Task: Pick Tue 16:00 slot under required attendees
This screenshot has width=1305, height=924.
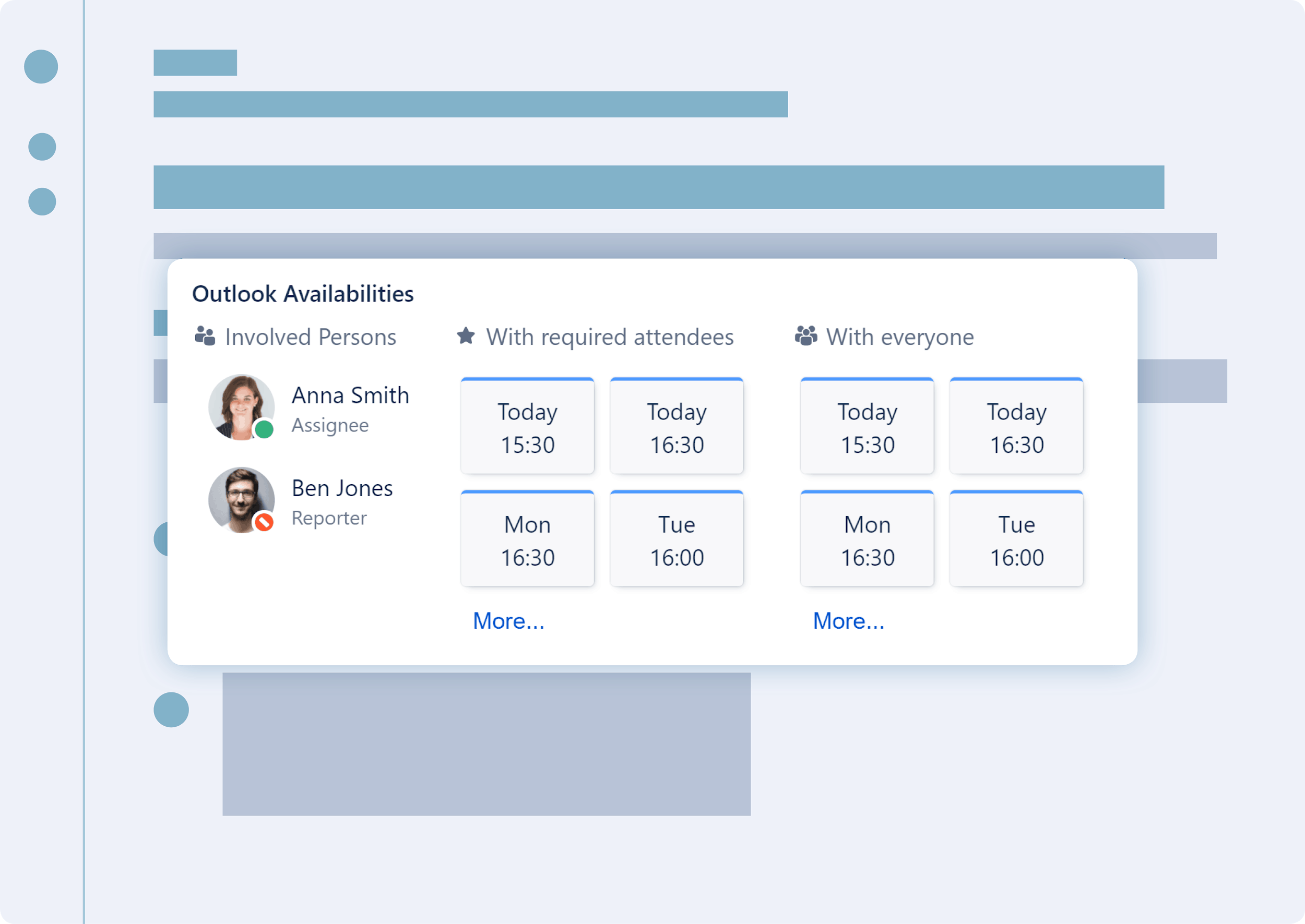Action: (676, 539)
